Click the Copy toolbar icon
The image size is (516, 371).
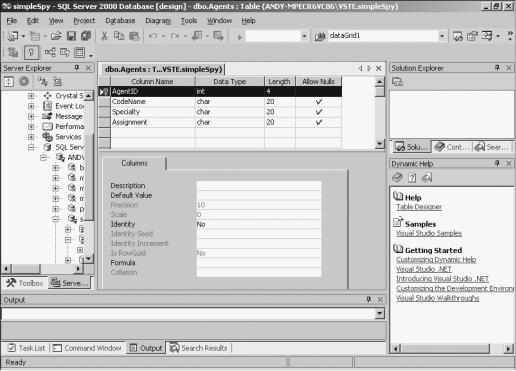tap(119, 36)
